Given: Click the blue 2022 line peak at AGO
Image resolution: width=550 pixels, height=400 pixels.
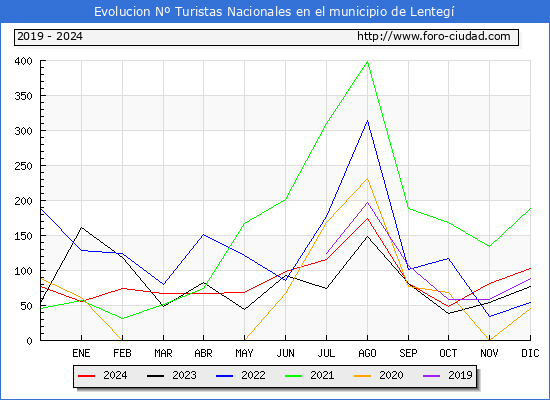Looking at the screenshot, I should click(x=367, y=121).
